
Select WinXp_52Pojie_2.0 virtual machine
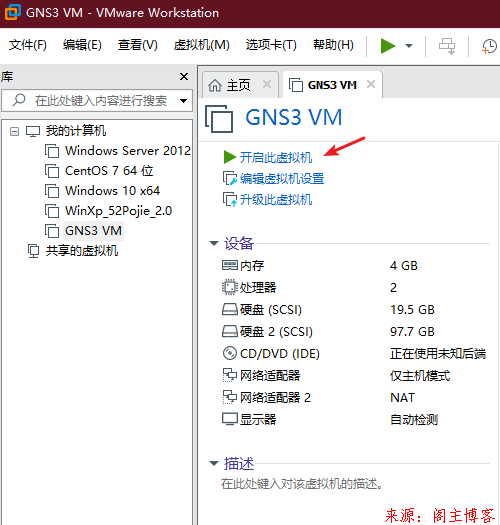[x=118, y=211]
